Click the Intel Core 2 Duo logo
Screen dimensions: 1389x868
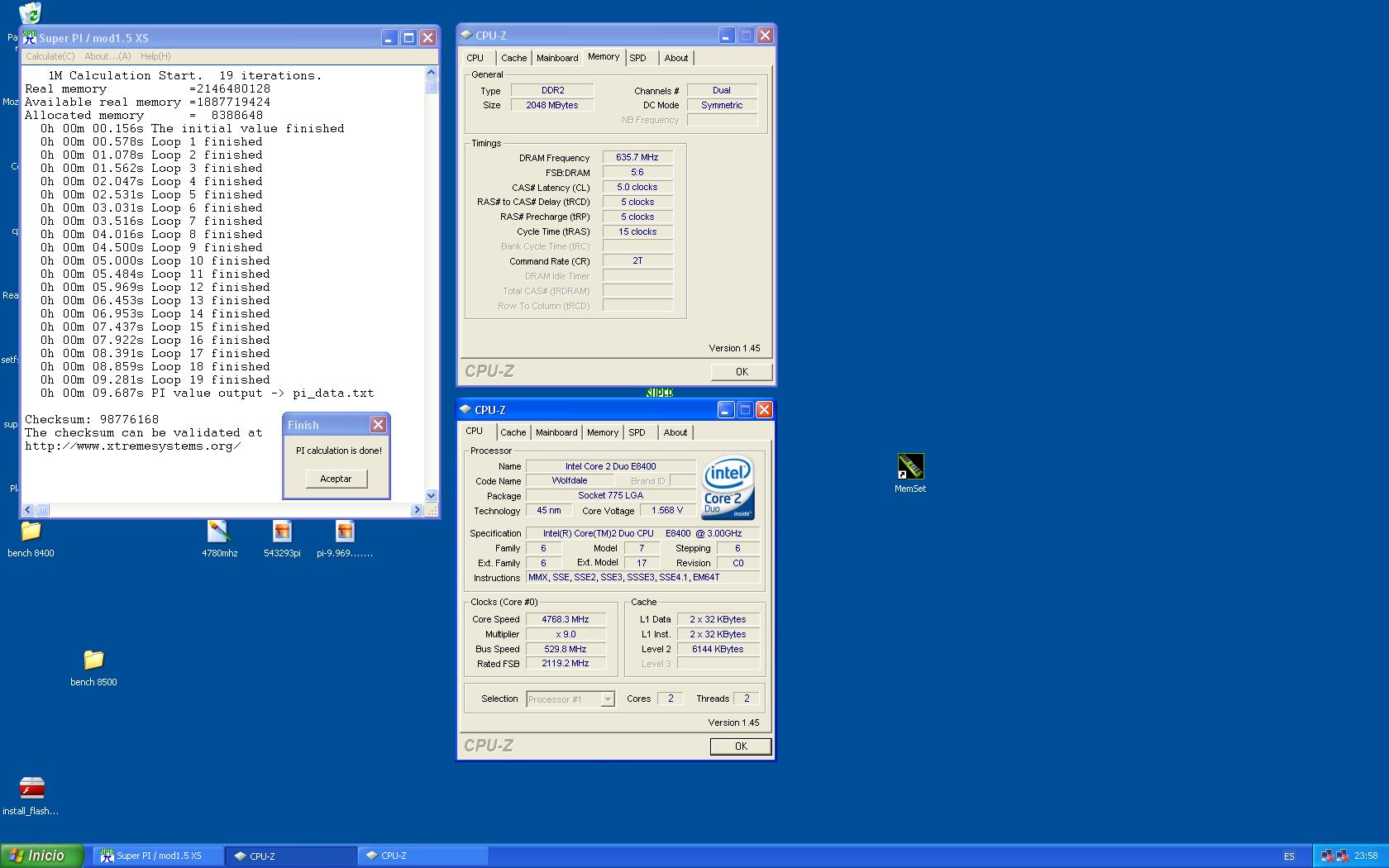tap(728, 487)
